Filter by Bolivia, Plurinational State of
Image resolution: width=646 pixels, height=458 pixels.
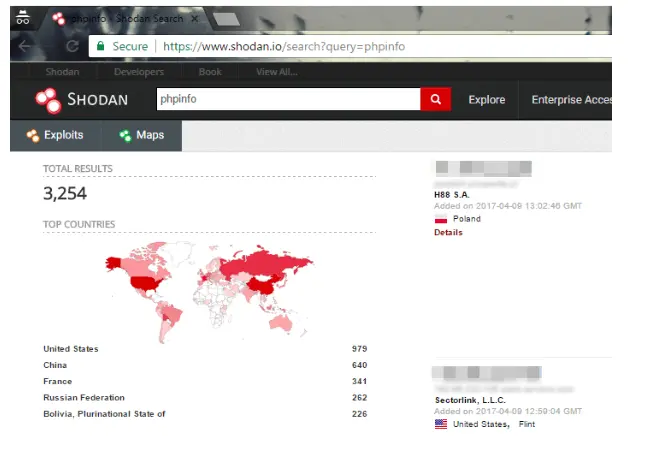[x=104, y=414]
